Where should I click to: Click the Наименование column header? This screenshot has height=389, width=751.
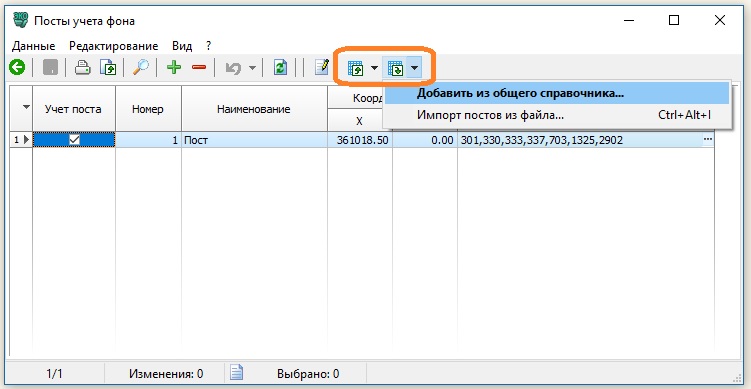click(x=254, y=109)
